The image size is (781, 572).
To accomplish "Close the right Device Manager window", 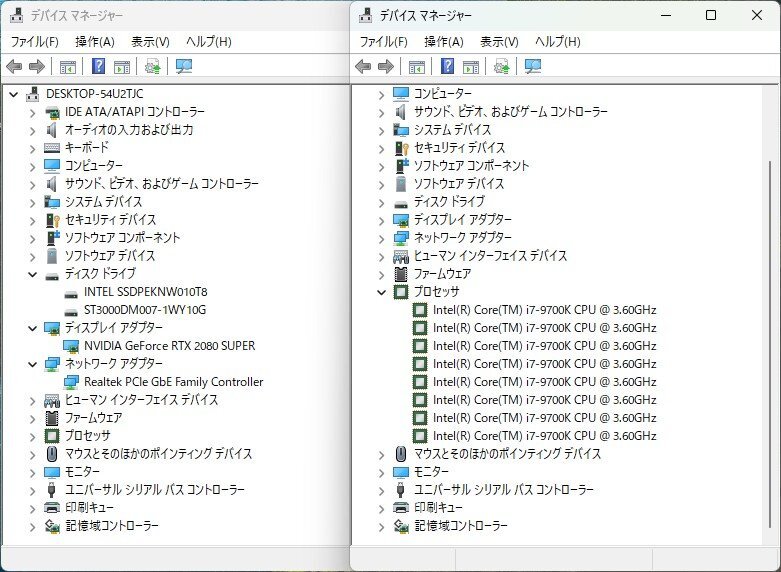I will point(757,15).
